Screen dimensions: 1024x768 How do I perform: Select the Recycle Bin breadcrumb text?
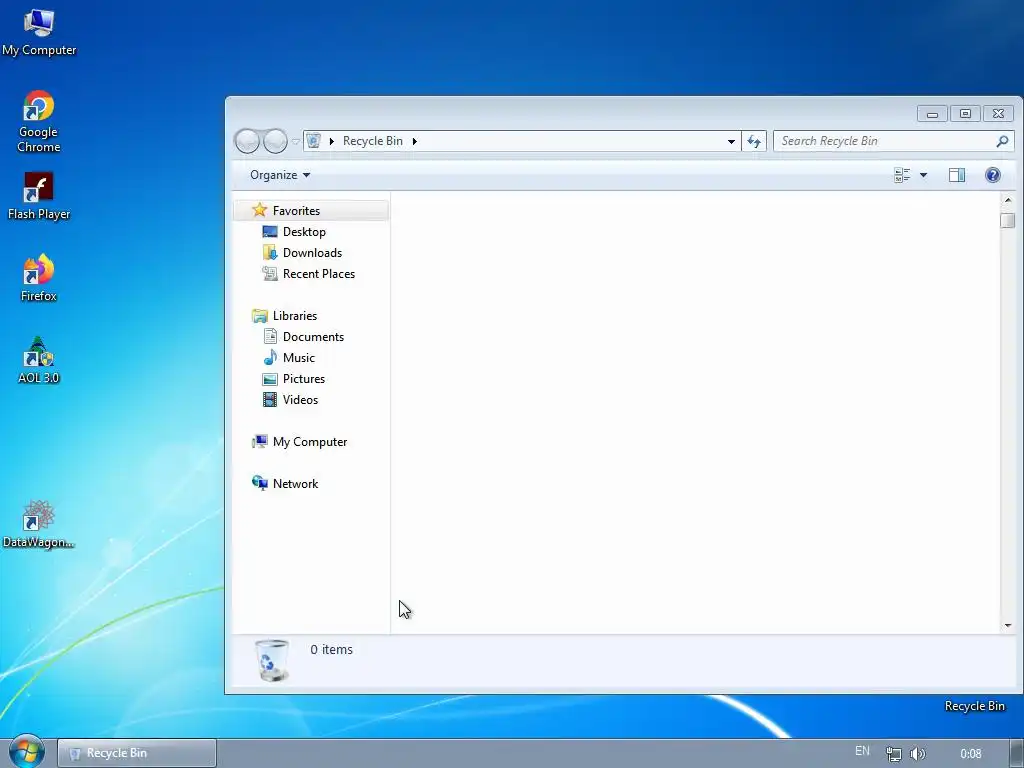point(373,141)
